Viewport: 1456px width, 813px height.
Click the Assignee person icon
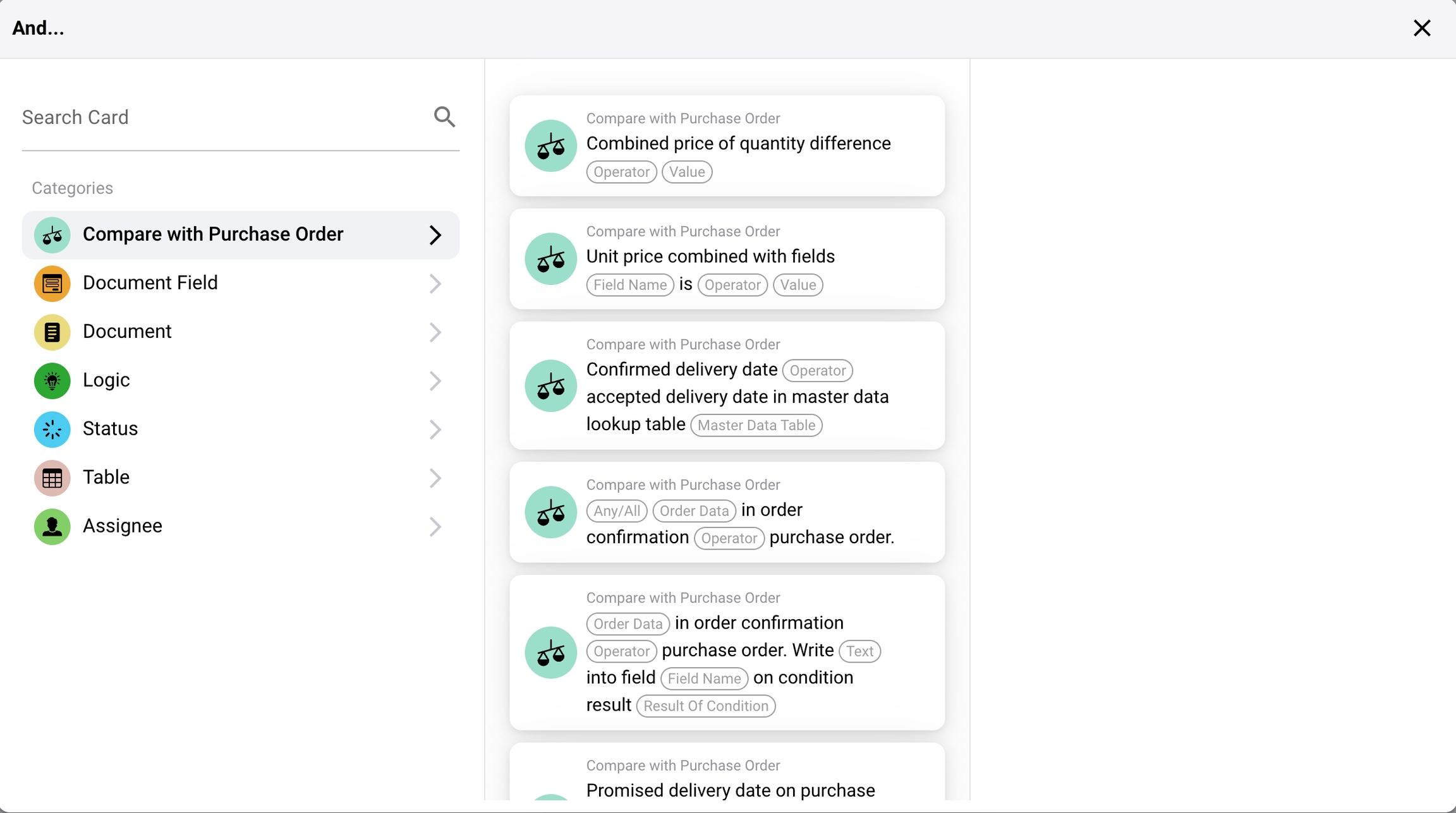point(52,527)
